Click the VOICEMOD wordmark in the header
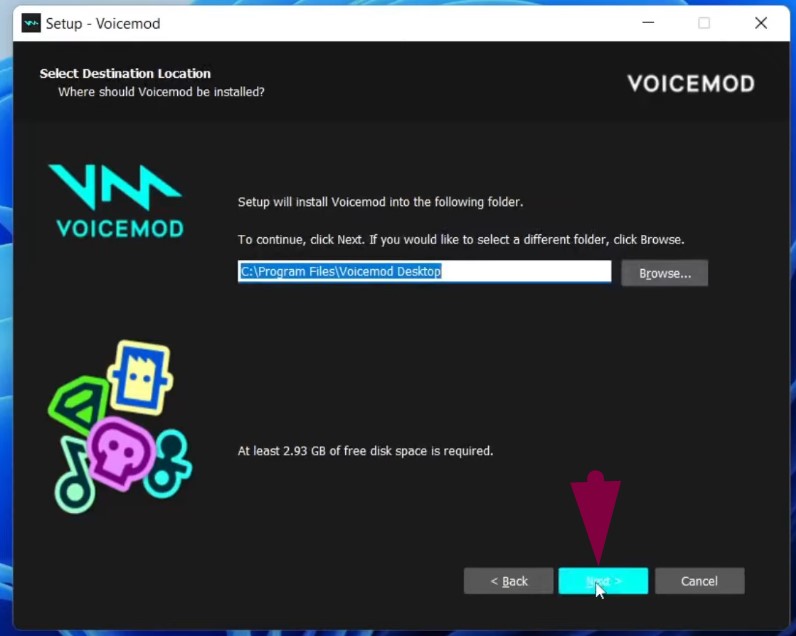This screenshot has height=636, width=796. coord(691,84)
